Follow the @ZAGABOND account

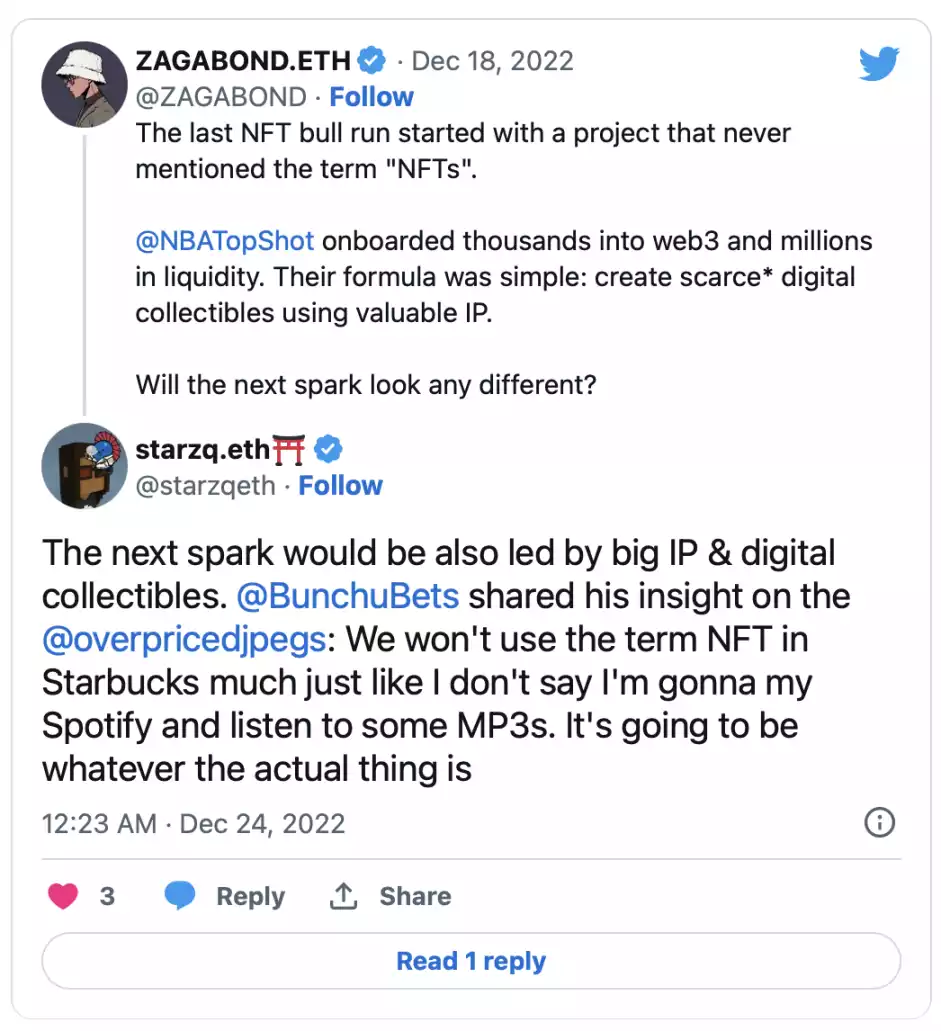coord(371,97)
